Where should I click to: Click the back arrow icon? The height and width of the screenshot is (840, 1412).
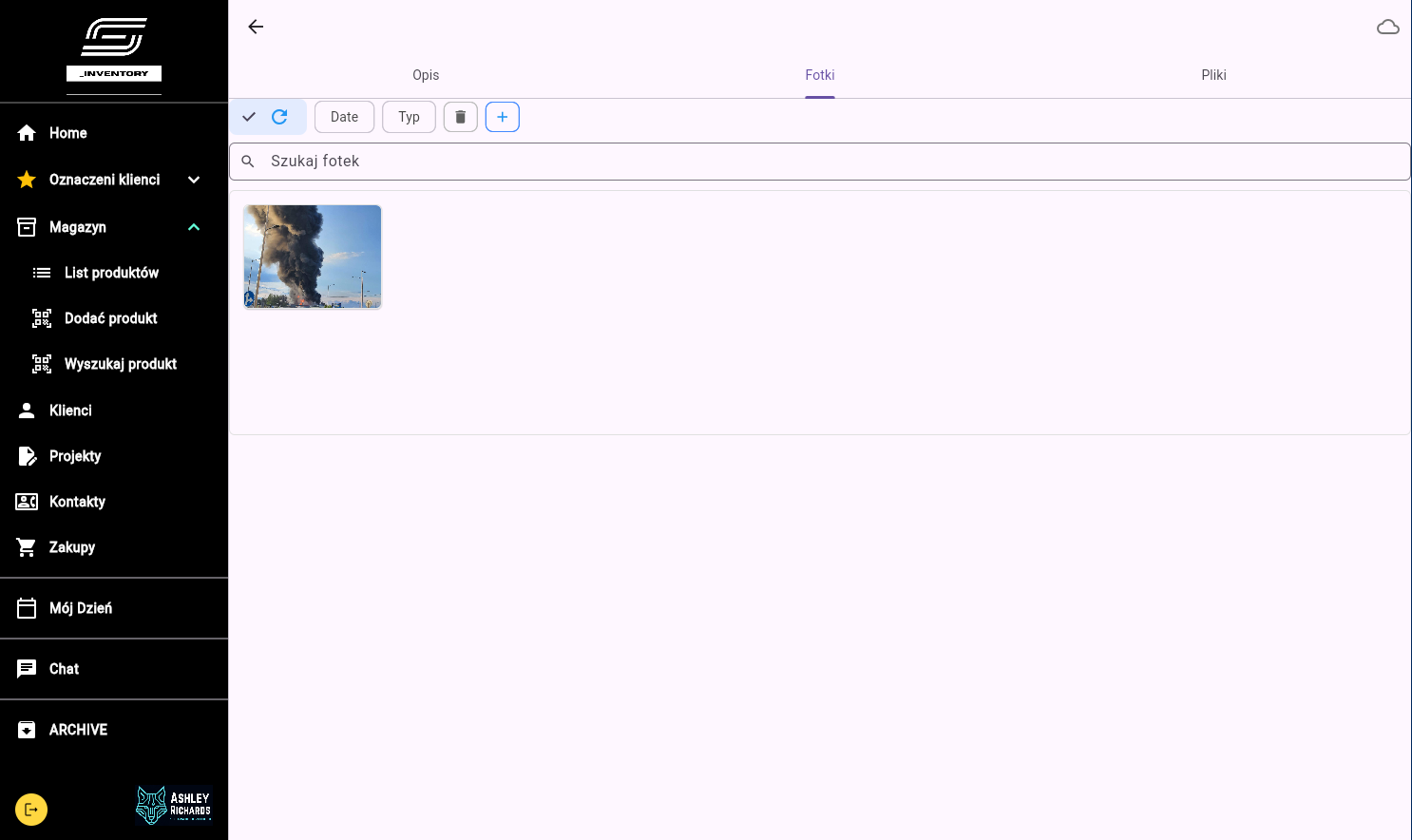[256, 27]
